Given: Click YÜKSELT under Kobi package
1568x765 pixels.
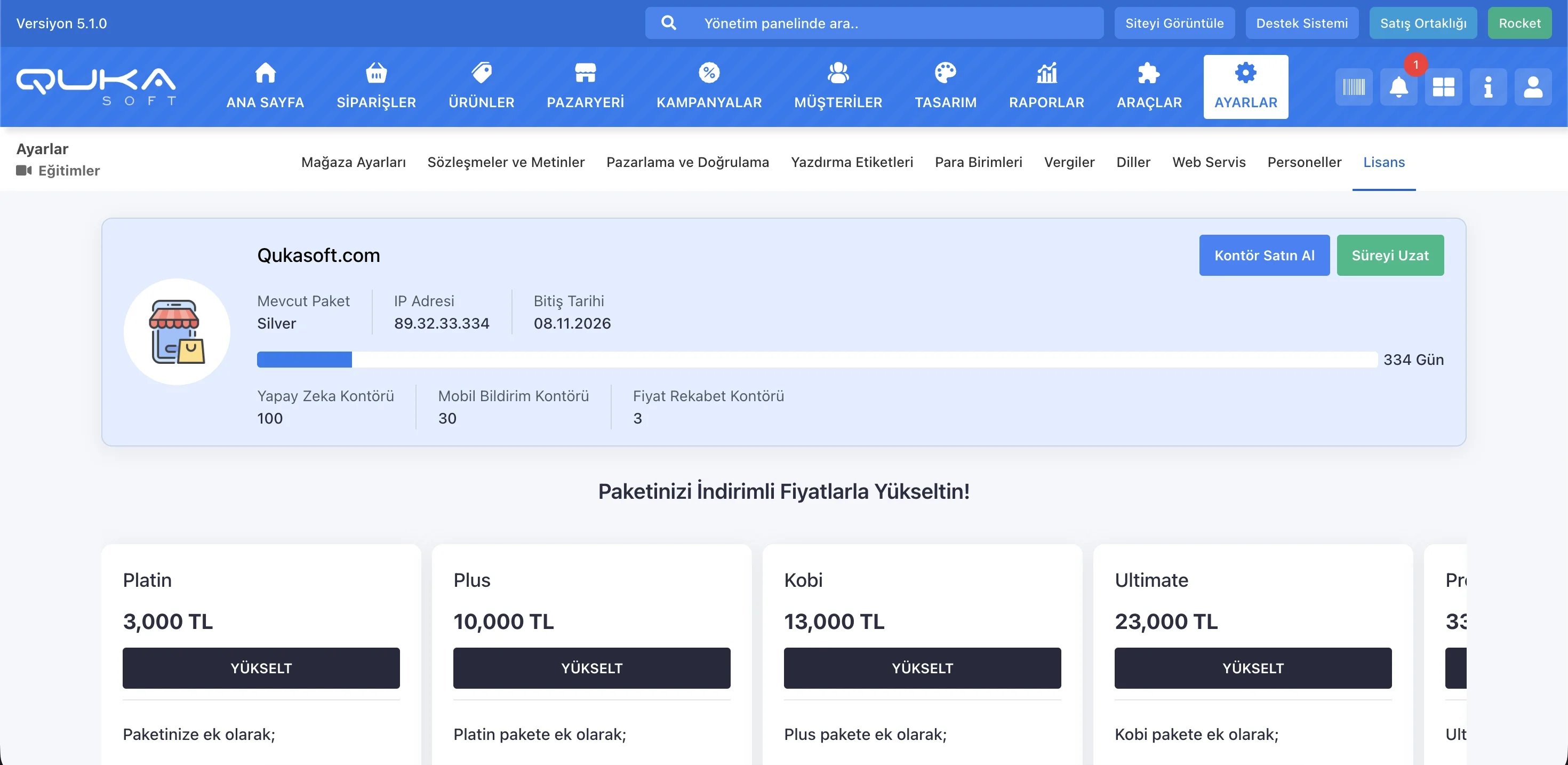Looking at the screenshot, I should [922, 668].
